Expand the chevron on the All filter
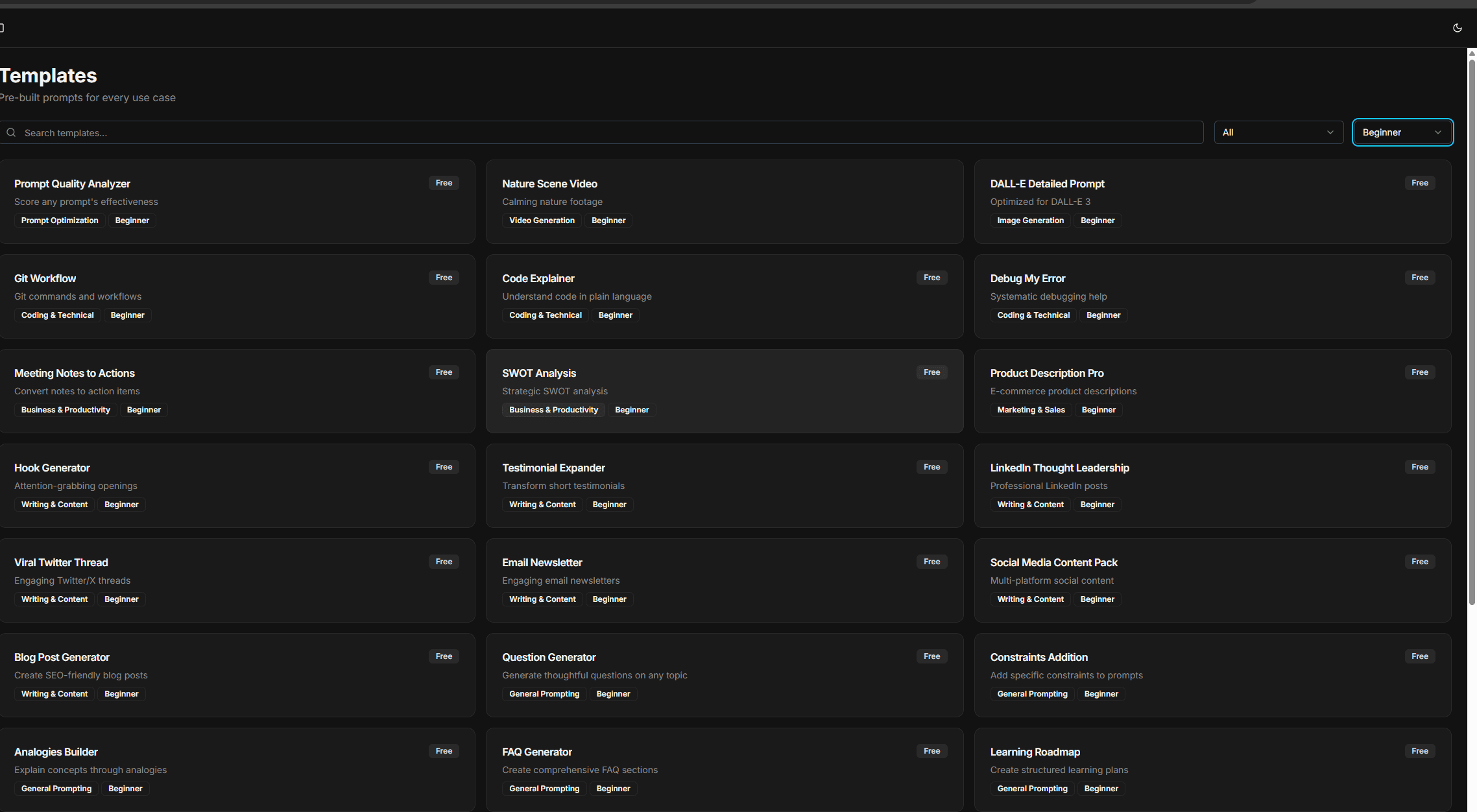1477x812 pixels. pos(1330,132)
